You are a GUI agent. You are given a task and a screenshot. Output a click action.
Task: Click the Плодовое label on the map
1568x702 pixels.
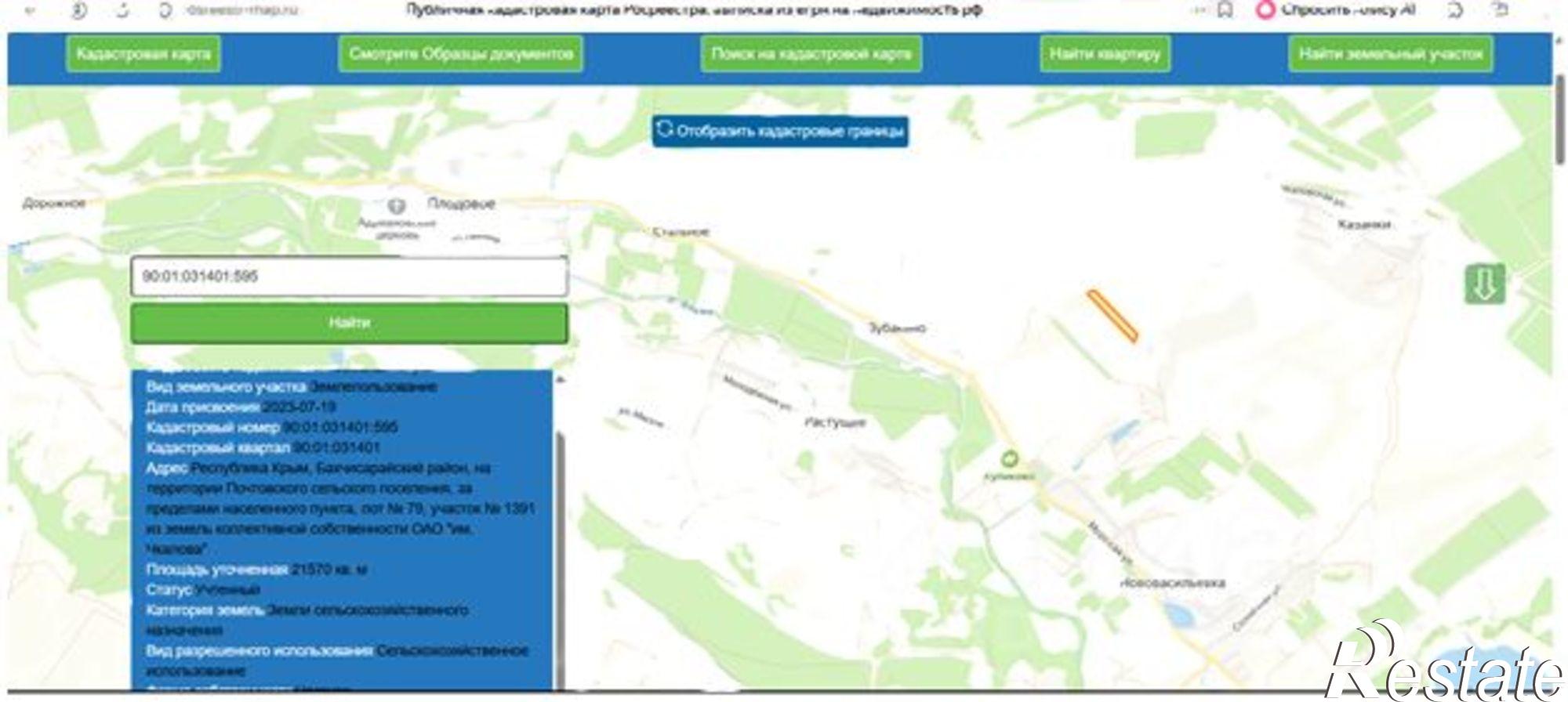pos(461,204)
